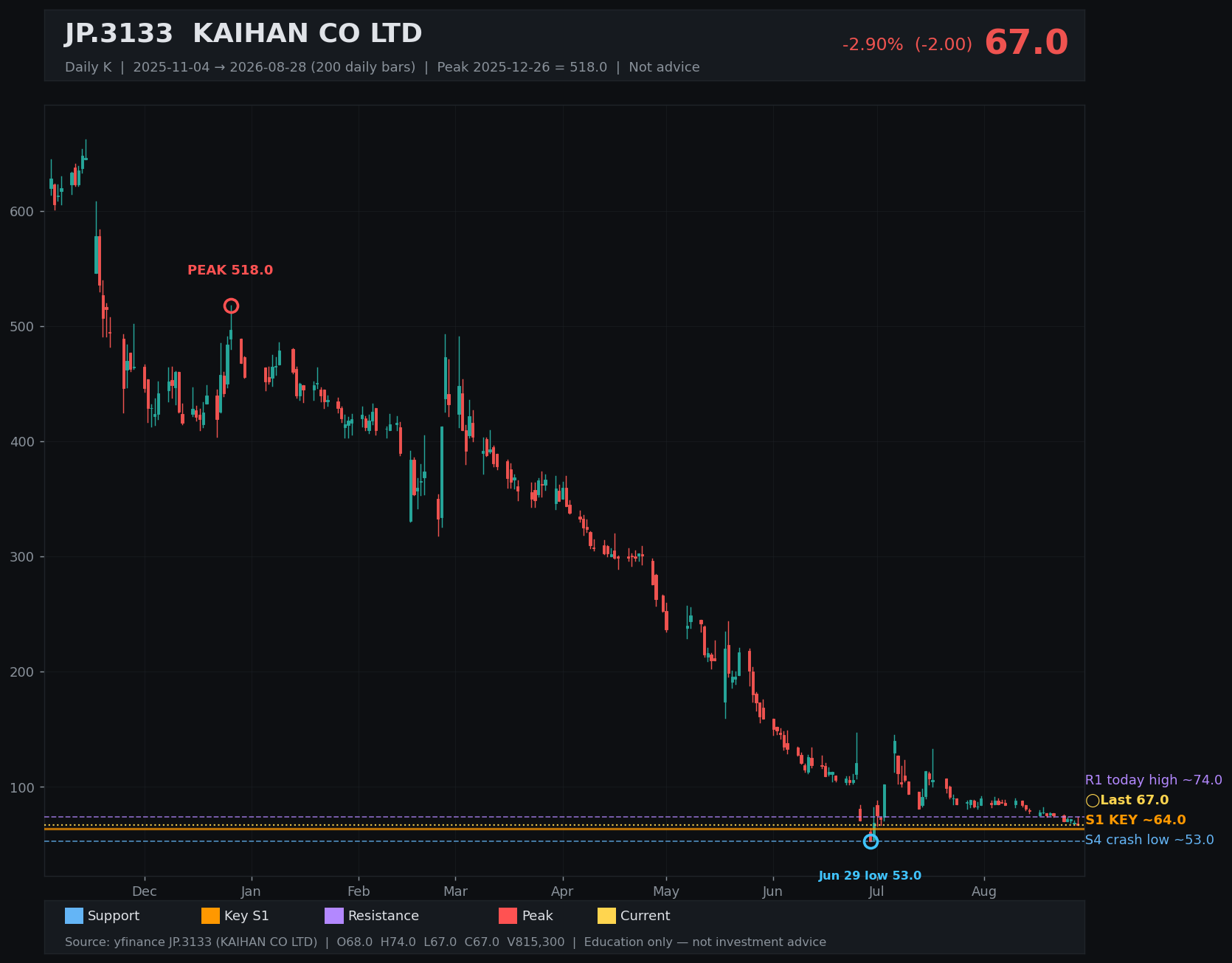Click the 100 y-axis price label
This screenshot has width=1232, height=963.
tap(22, 787)
